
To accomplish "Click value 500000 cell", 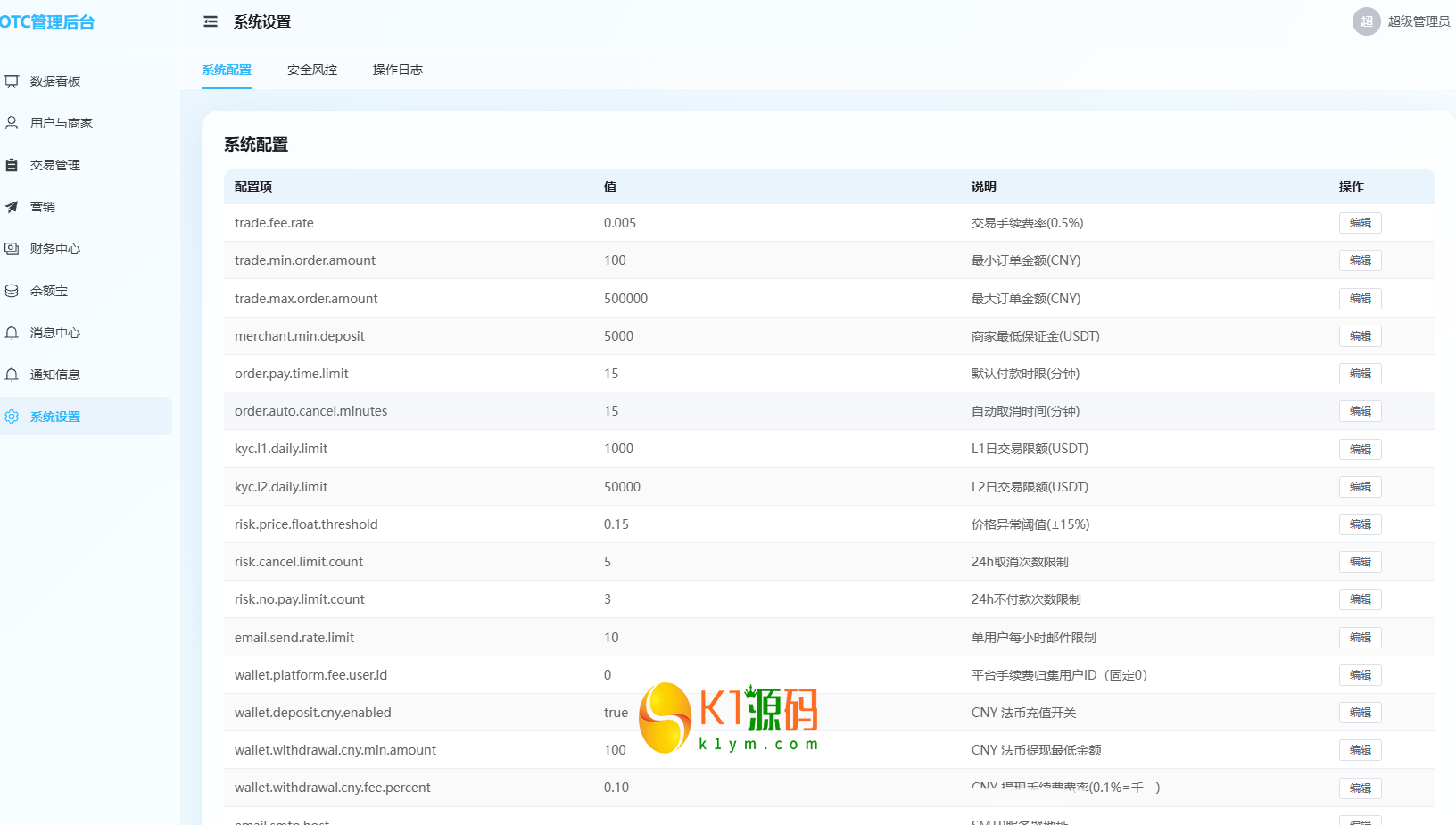I will point(626,299).
